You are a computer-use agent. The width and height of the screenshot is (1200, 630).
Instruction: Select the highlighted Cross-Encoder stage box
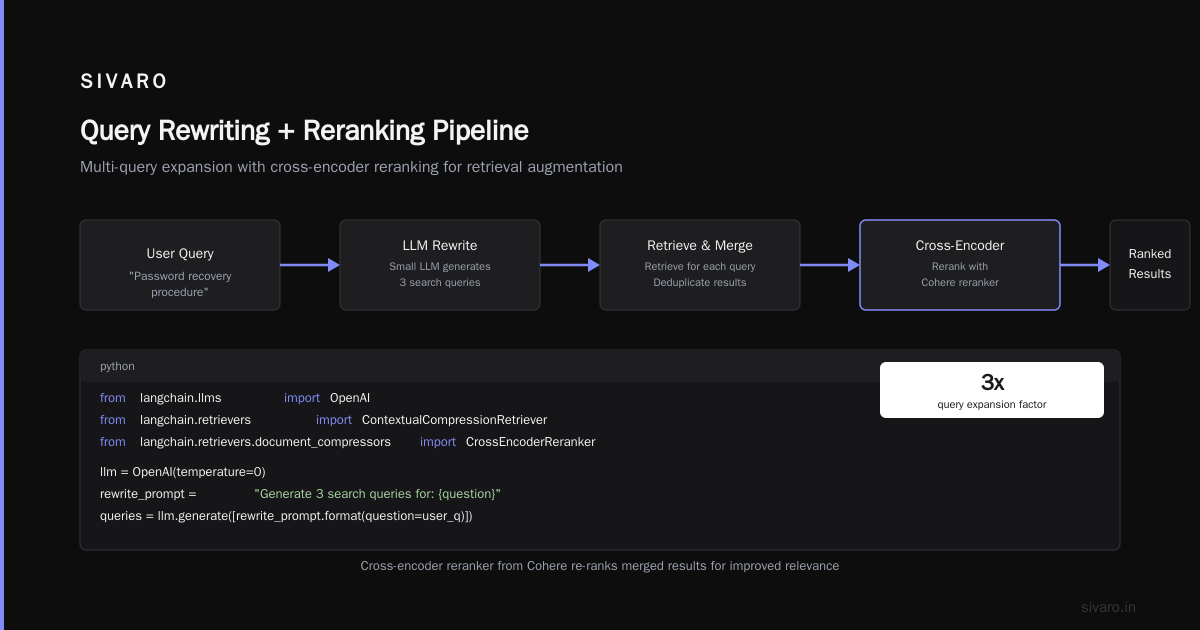pyautogui.click(x=960, y=265)
